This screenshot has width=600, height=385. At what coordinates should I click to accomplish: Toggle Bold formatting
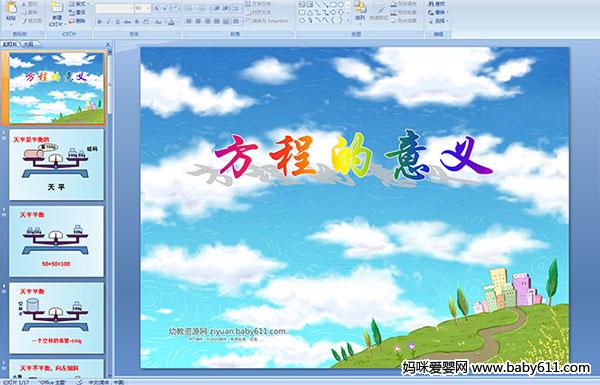click(x=99, y=22)
